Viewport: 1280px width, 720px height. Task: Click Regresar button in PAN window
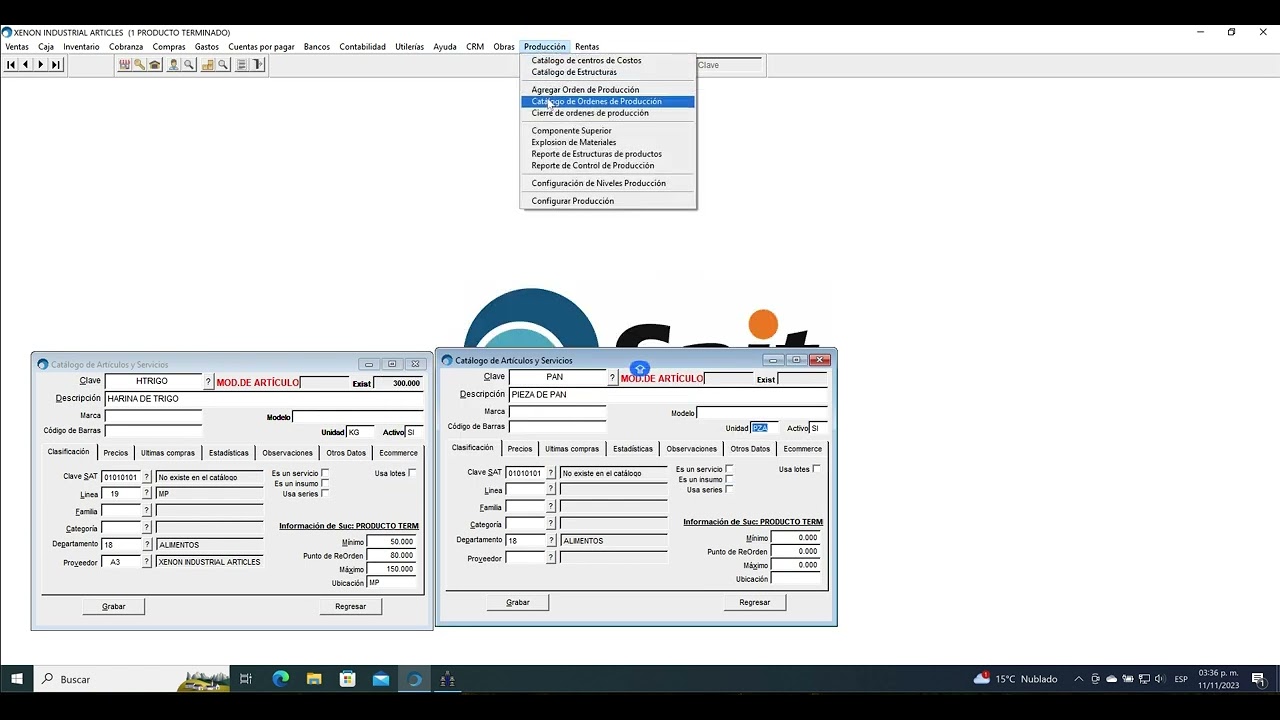point(755,602)
